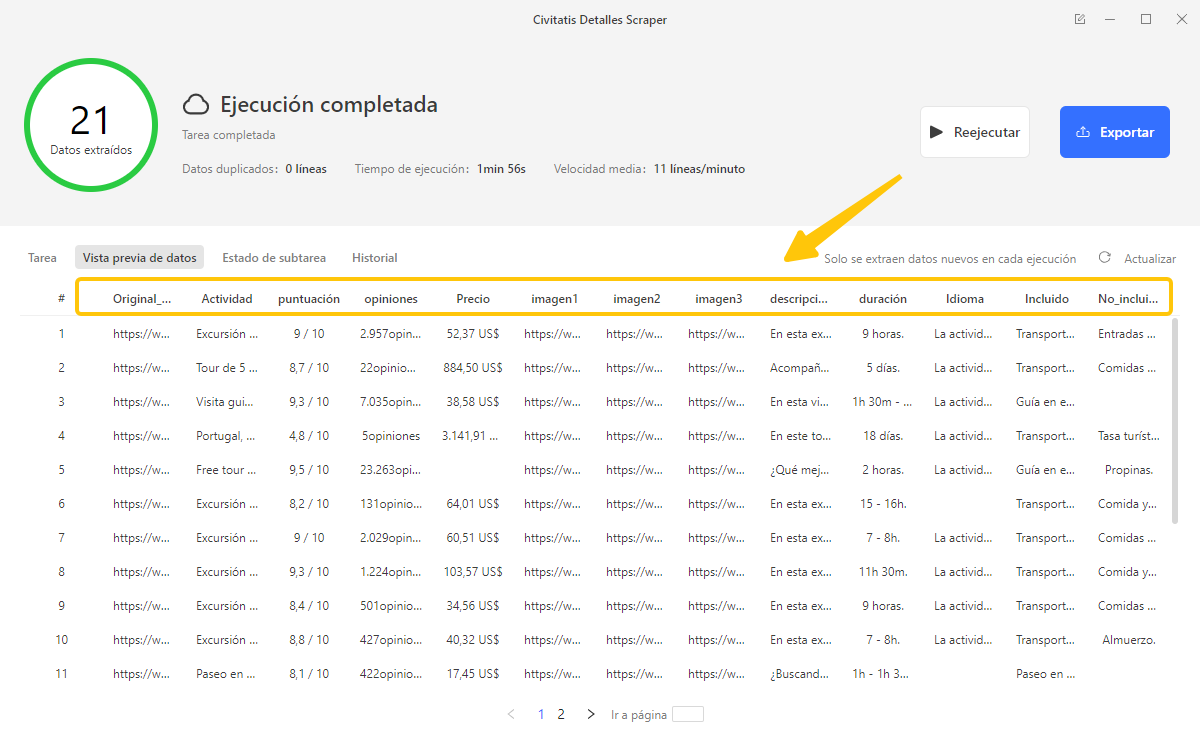This screenshot has width=1200, height=734.
Task: Click the refresh icon beside Actualizar
Action: 1104,258
